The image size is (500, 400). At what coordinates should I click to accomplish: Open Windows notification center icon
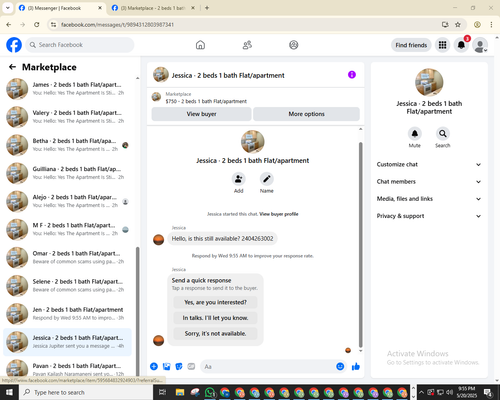pyautogui.click(x=488, y=392)
